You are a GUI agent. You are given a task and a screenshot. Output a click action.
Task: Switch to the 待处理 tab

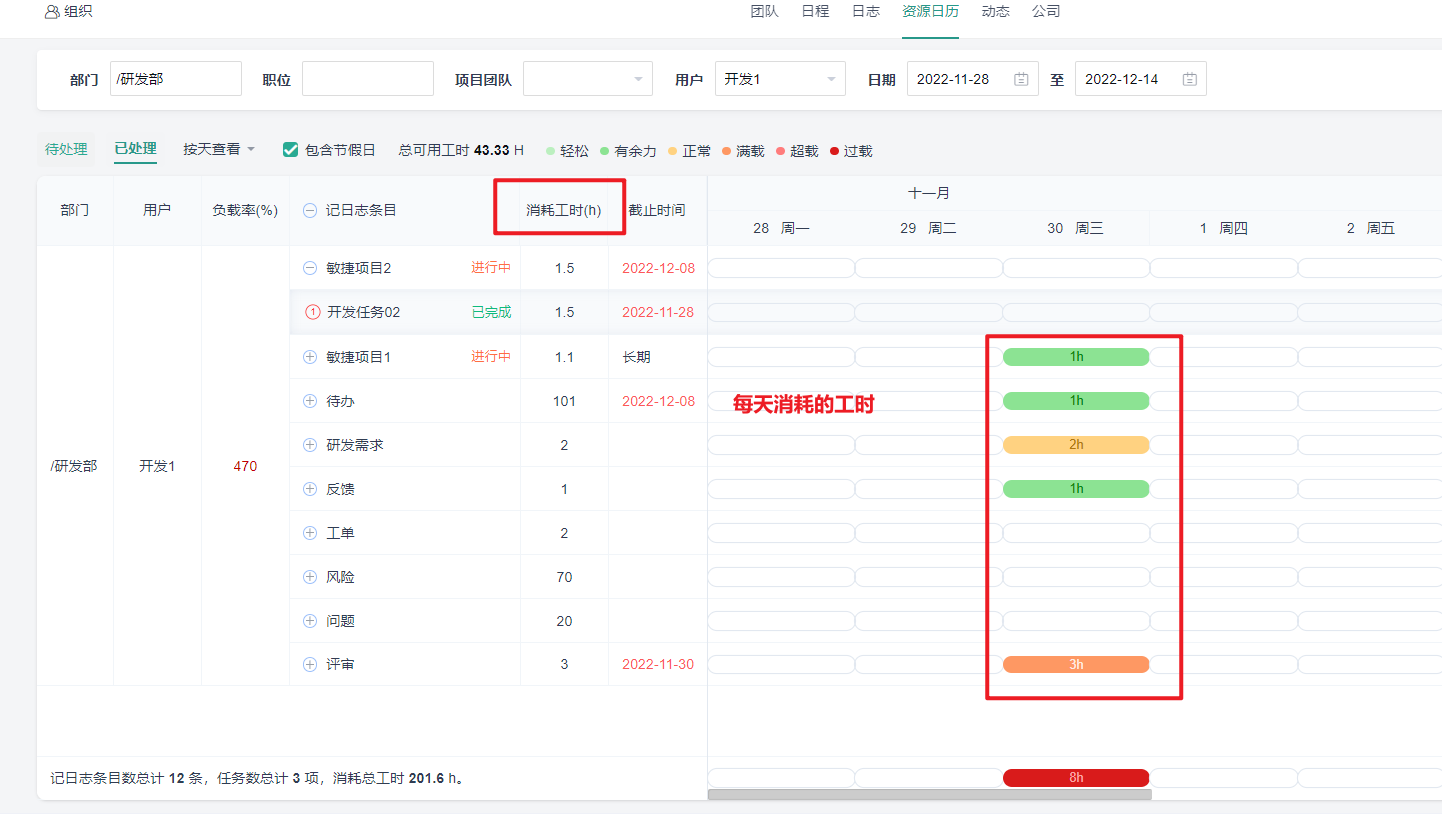66,149
